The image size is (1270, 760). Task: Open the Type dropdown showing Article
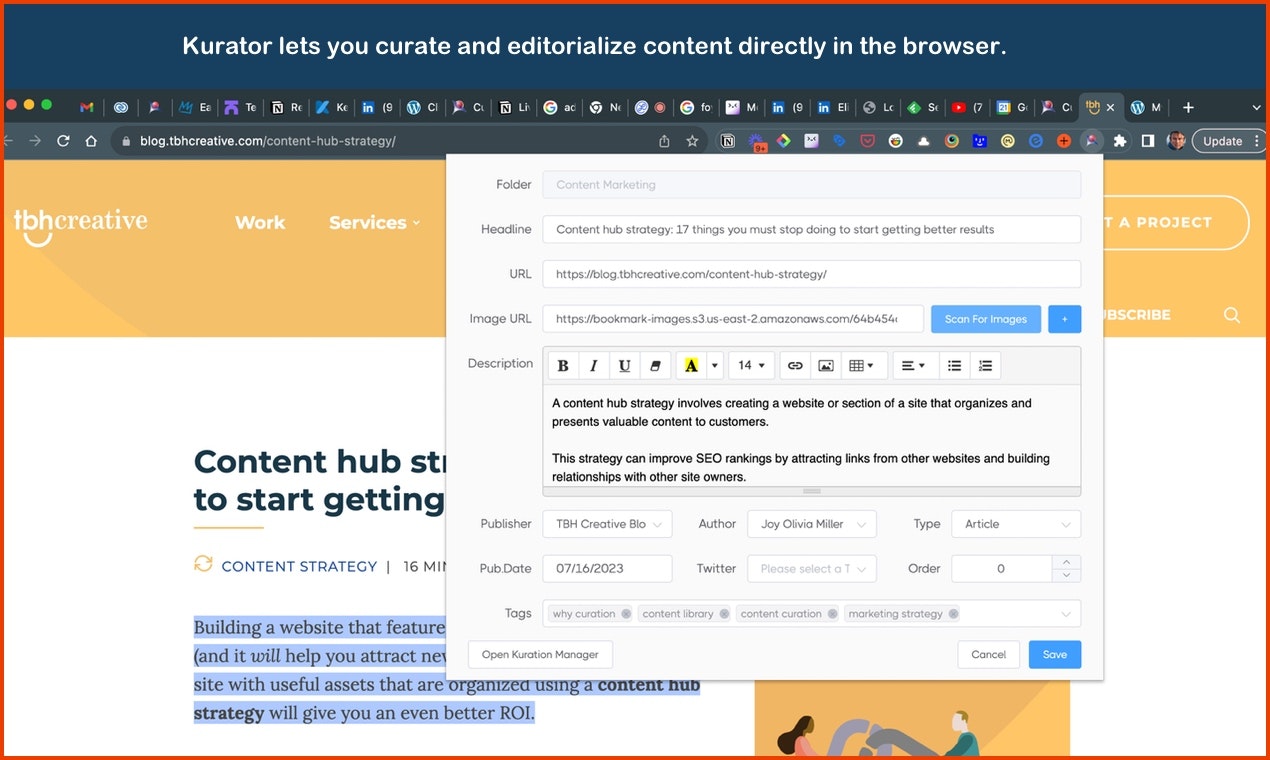pyautogui.click(x=1016, y=524)
